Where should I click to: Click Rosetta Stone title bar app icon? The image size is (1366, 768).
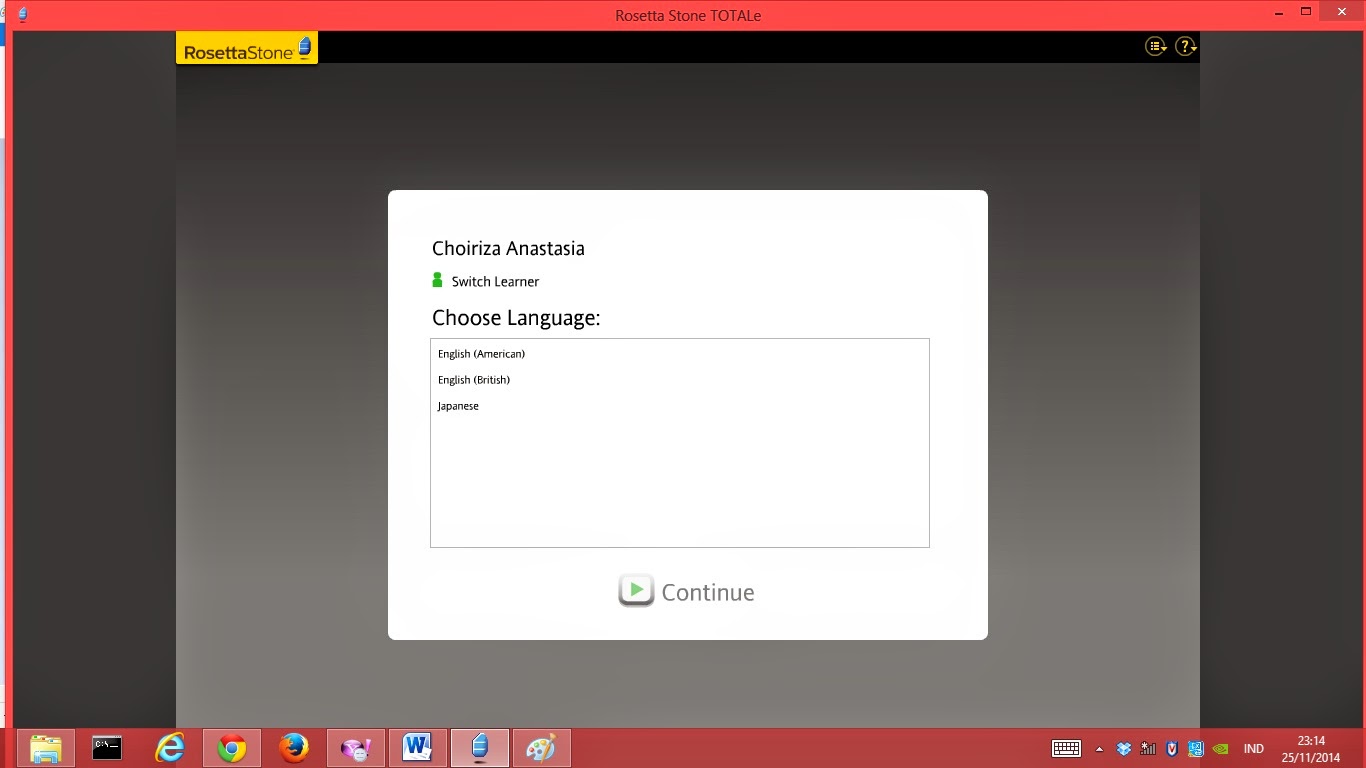(x=22, y=15)
